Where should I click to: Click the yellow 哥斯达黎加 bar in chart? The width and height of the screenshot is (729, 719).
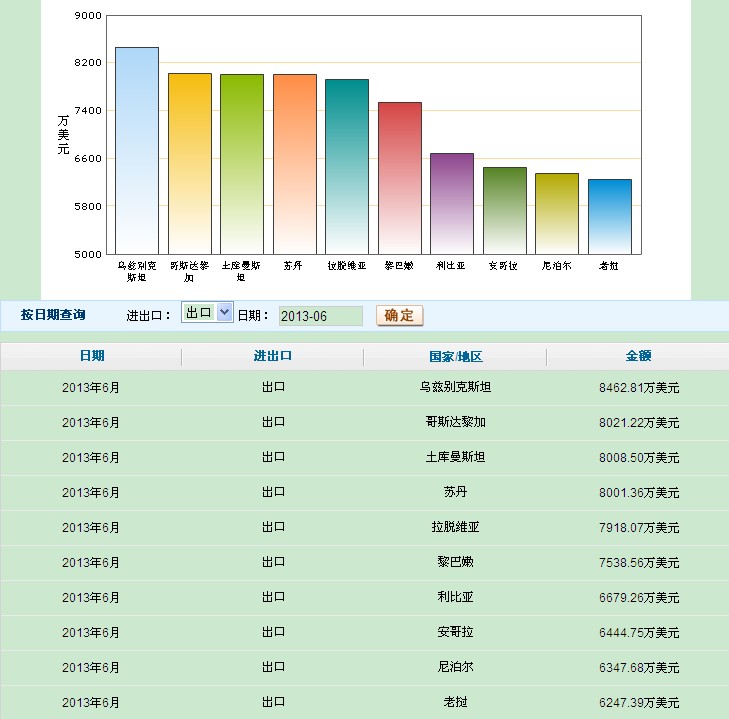190,163
